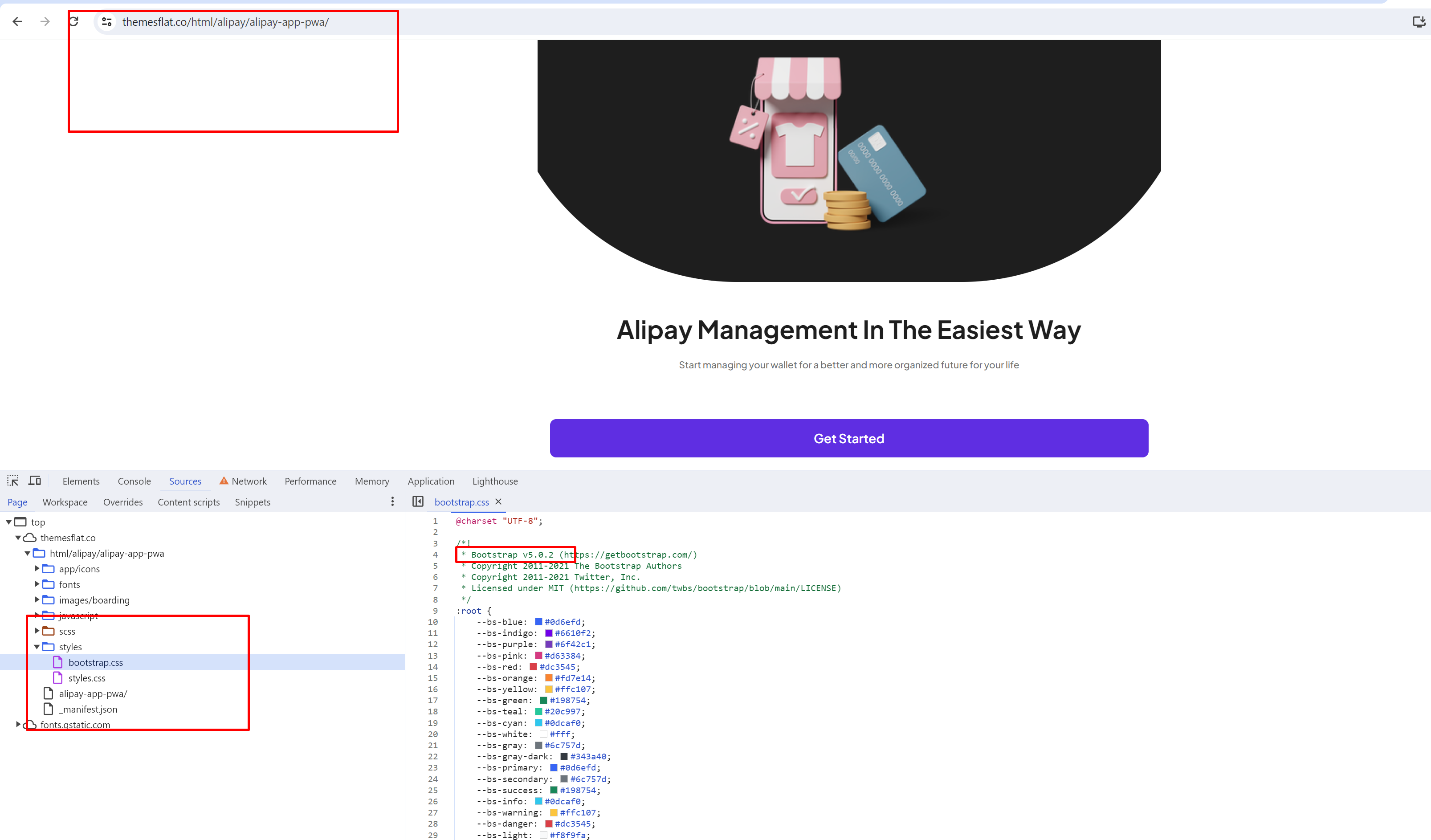Click the styles folder icon

tap(49, 646)
